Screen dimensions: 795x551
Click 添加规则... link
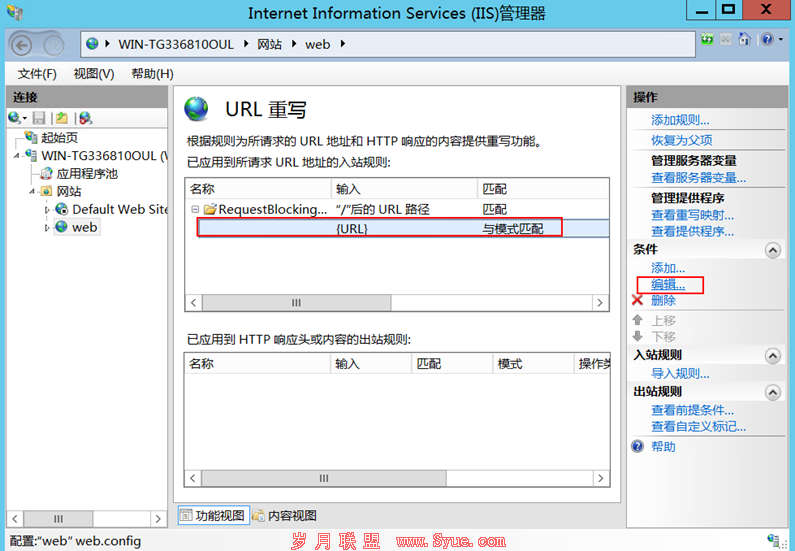coord(680,120)
